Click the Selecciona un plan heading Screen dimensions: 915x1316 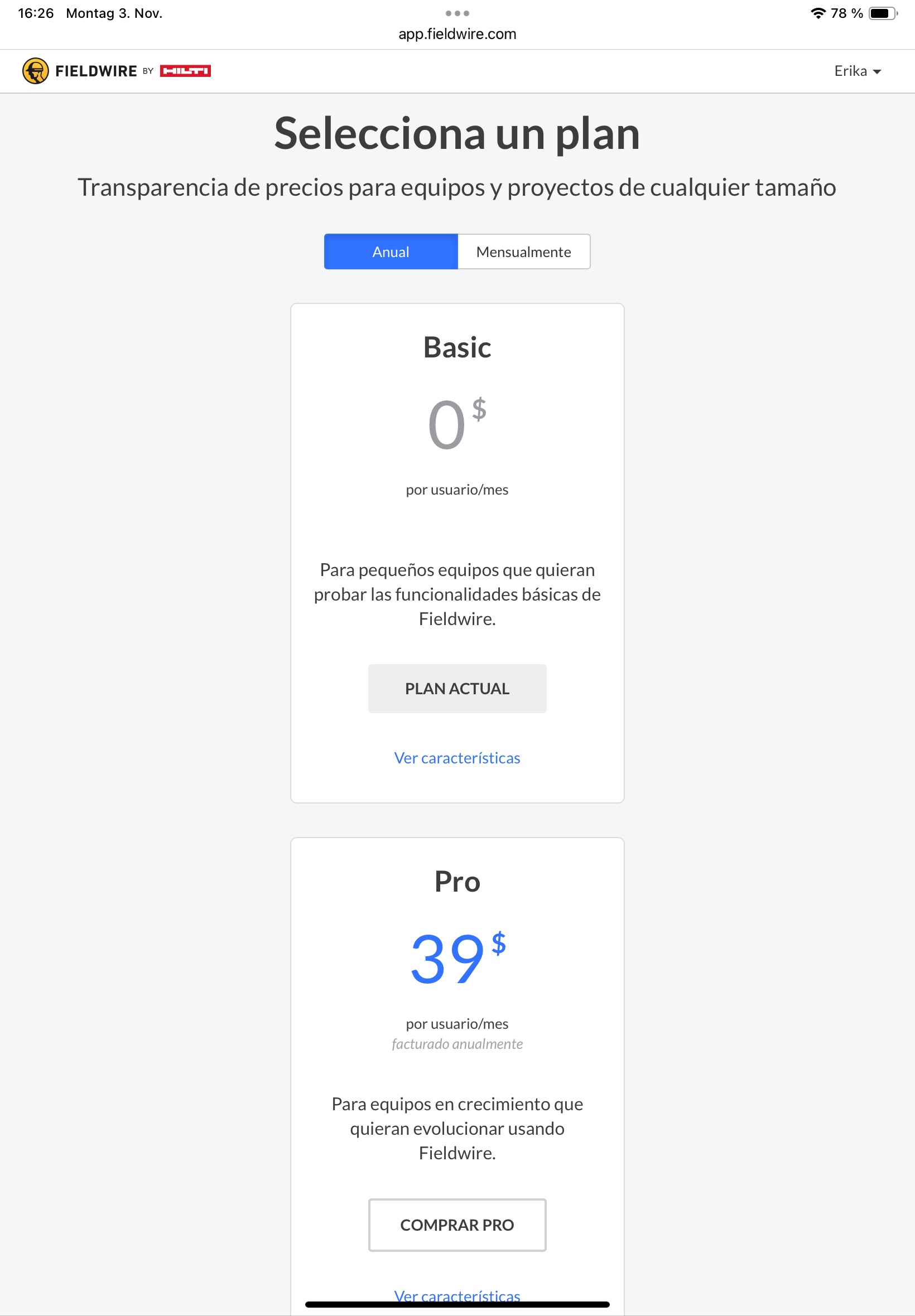457,133
